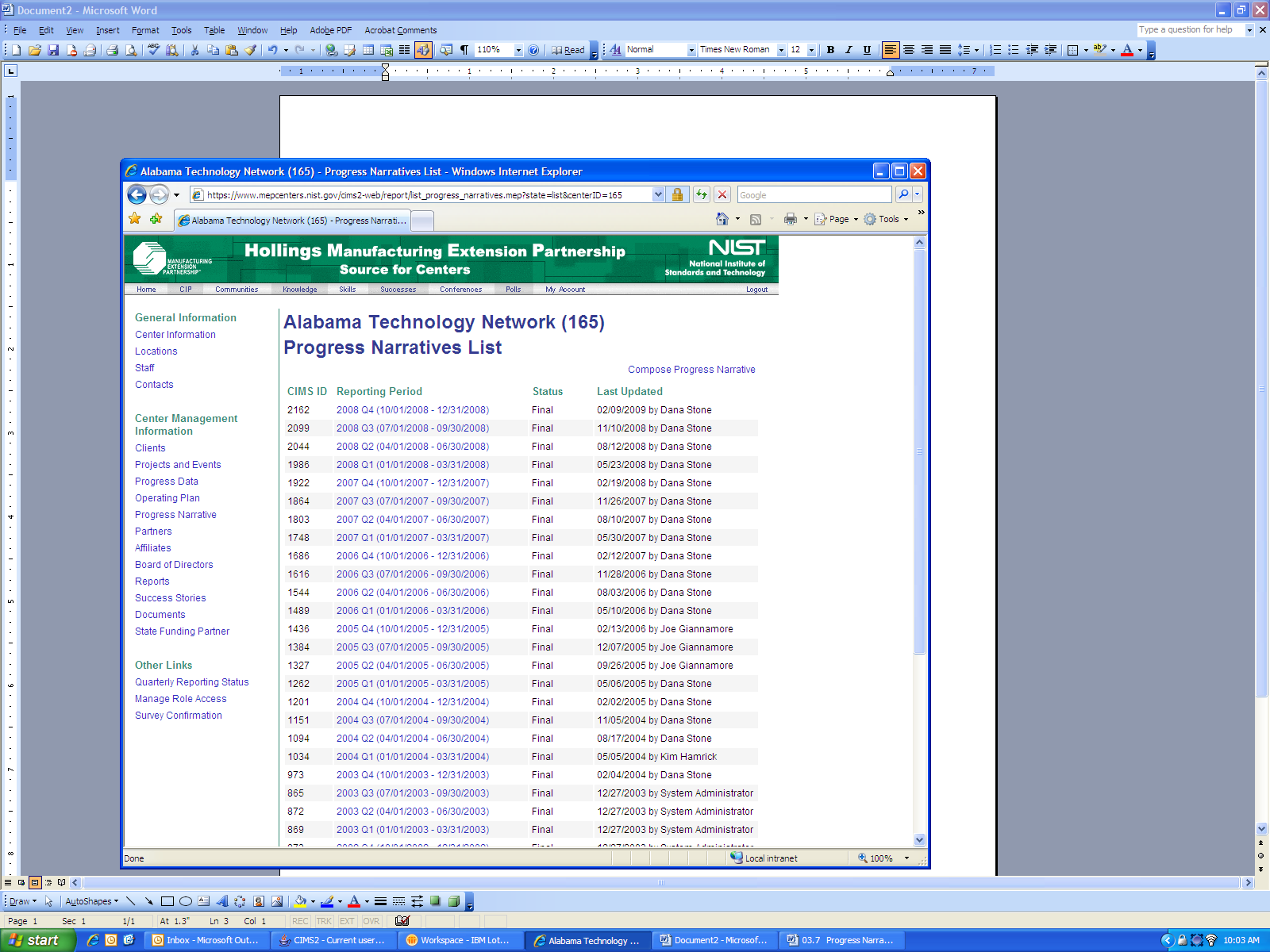
Task: Click the 'Type a question for help' box
Action: (x=1191, y=30)
